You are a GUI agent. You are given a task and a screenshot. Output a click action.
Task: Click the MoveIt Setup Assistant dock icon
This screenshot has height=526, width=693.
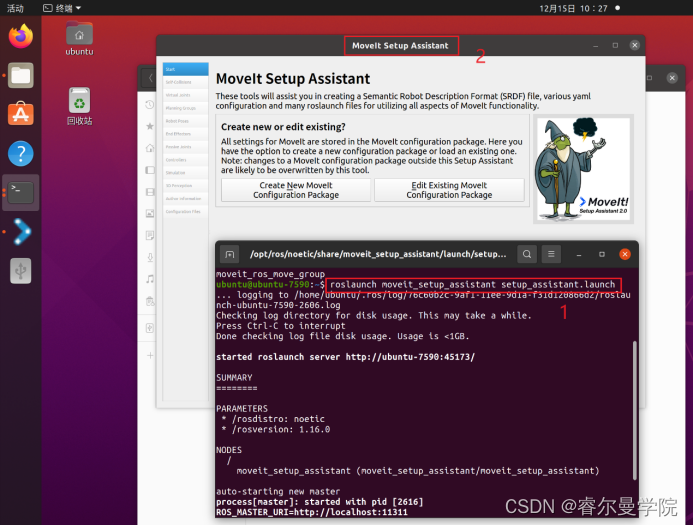pyautogui.click(x=20, y=232)
